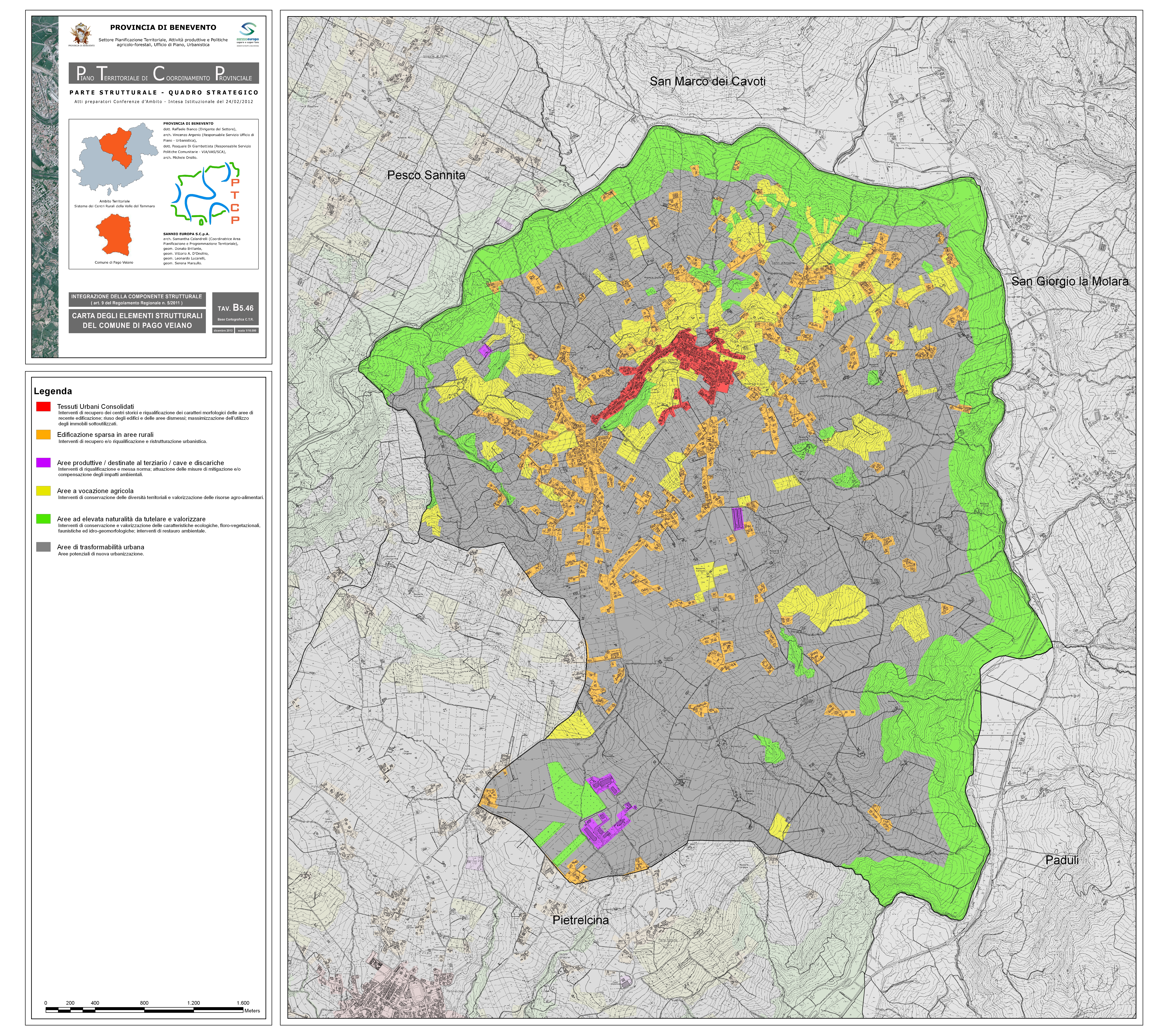1171x1036 pixels.
Task: Select the purple Aree produttive swatch
Action: click(x=44, y=462)
